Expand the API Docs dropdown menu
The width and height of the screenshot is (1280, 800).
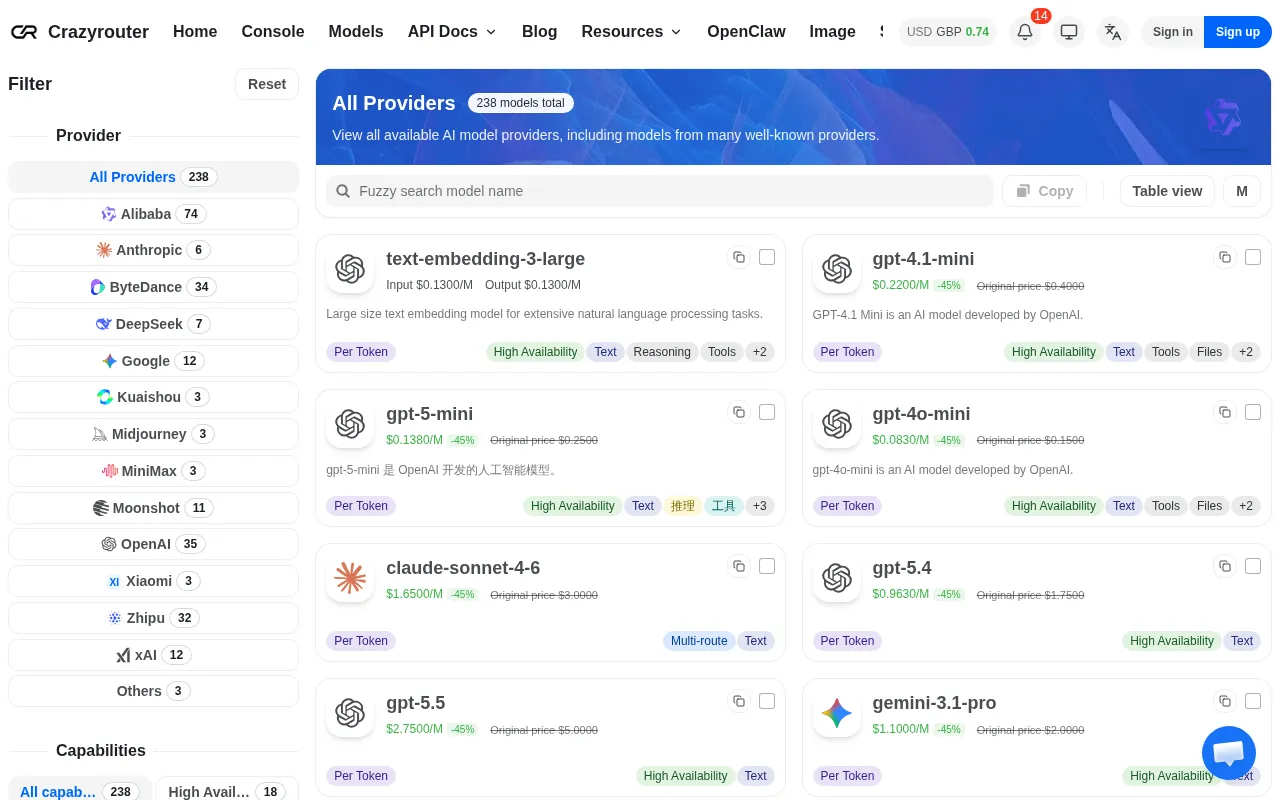(x=452, y=32)
